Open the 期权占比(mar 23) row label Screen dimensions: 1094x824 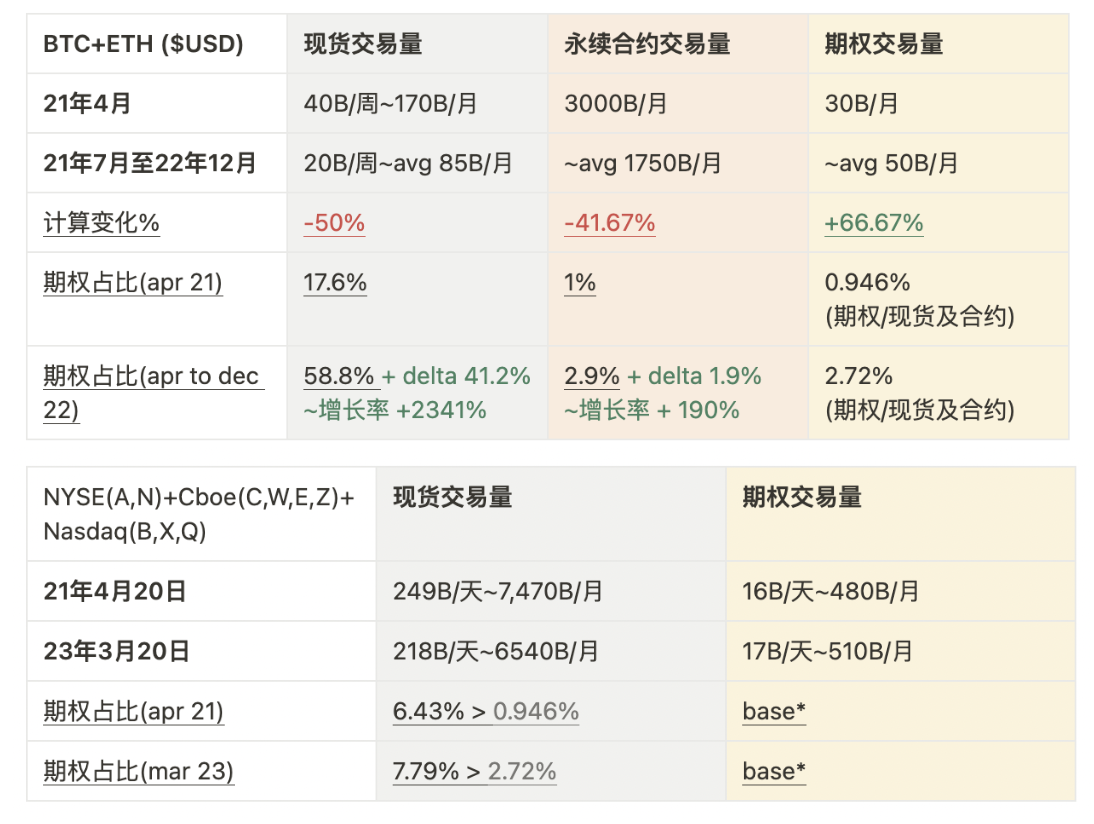[x=138, y=771]
